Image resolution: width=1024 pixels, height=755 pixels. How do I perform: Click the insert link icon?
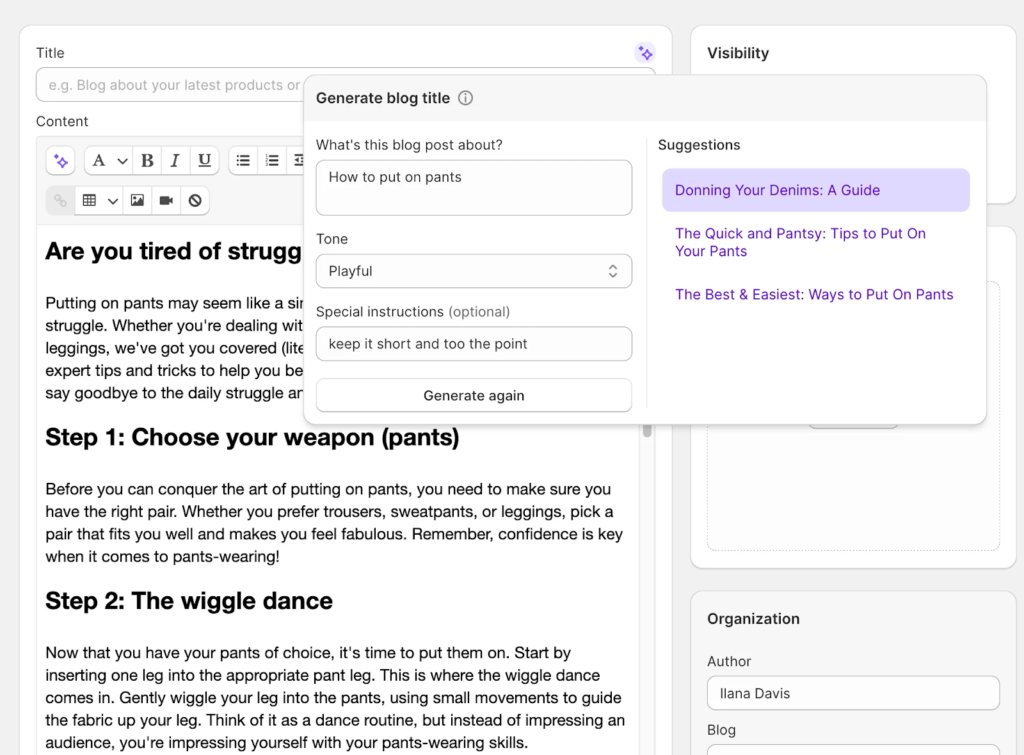61,200
